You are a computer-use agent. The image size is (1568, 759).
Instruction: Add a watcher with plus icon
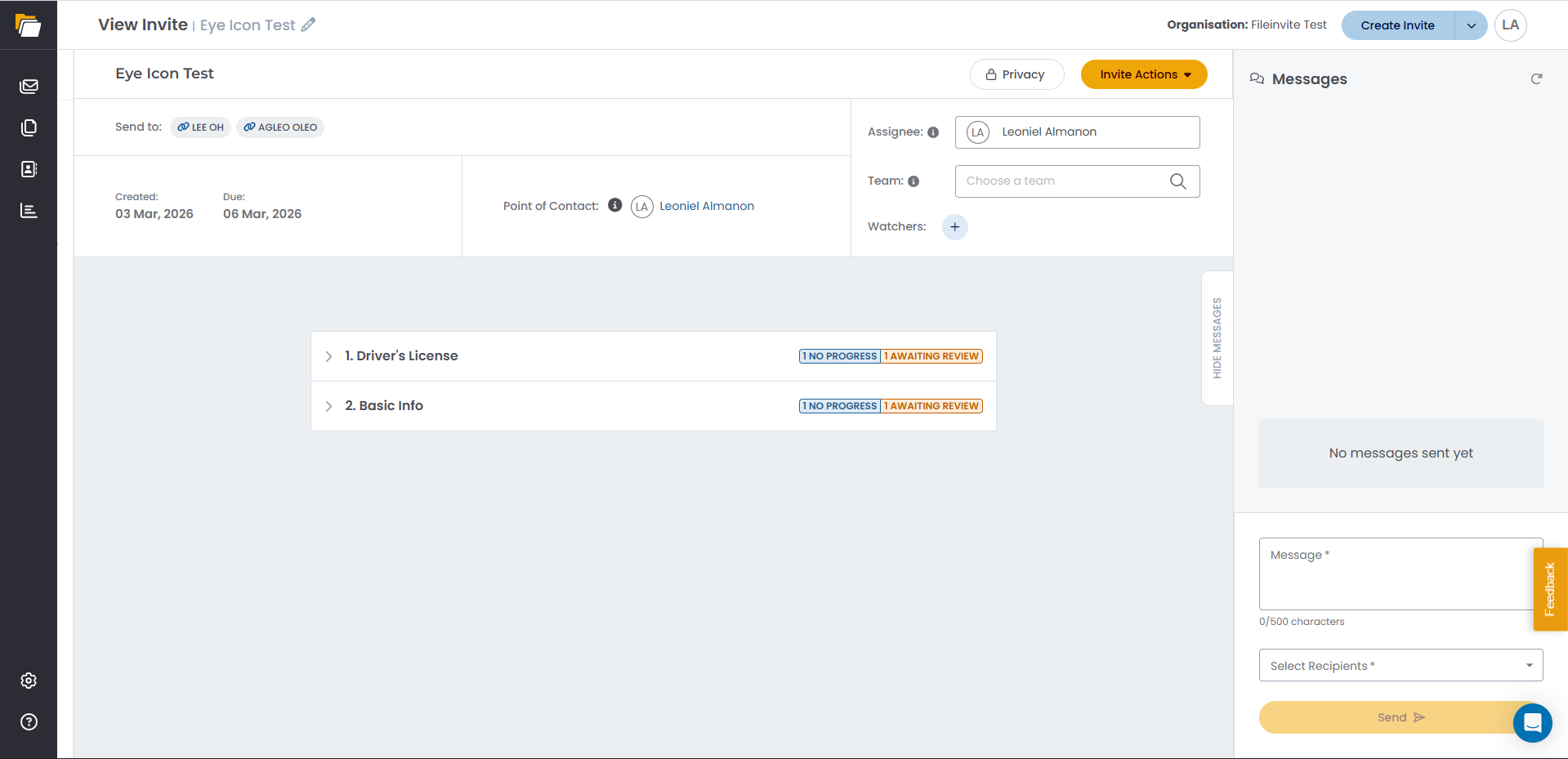954,227
